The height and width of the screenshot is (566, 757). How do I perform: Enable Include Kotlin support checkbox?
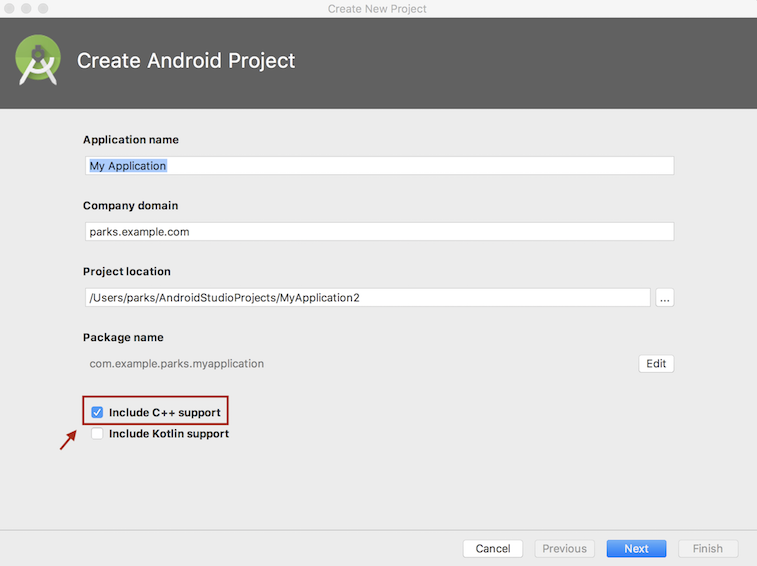97,434
